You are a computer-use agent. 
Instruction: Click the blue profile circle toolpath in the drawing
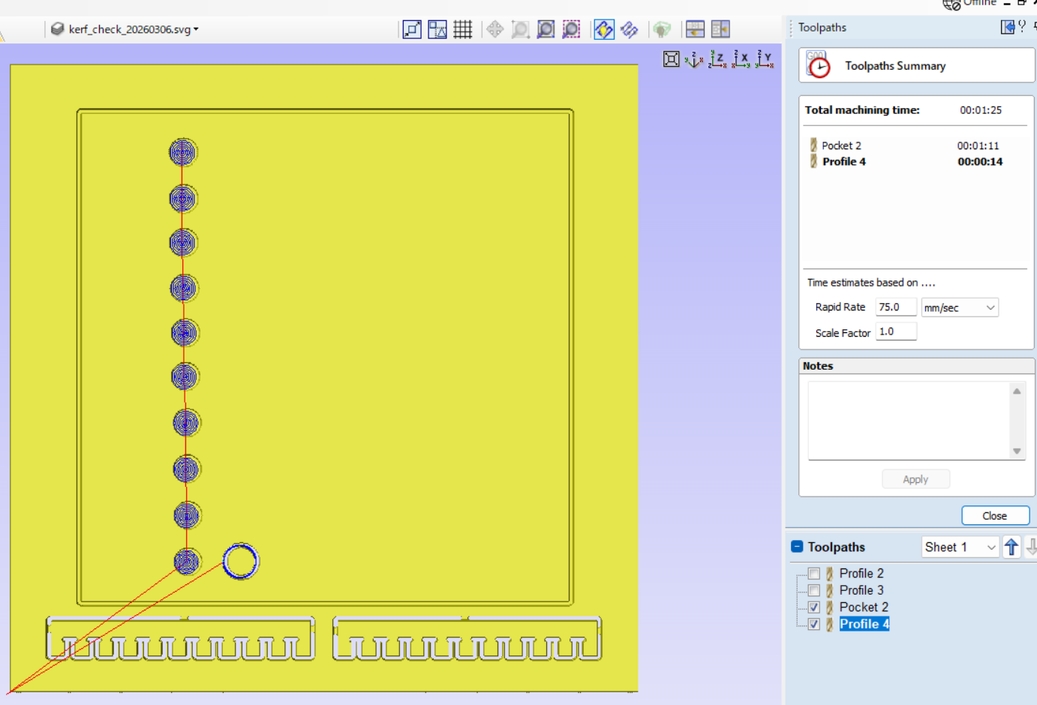point(241,561)
